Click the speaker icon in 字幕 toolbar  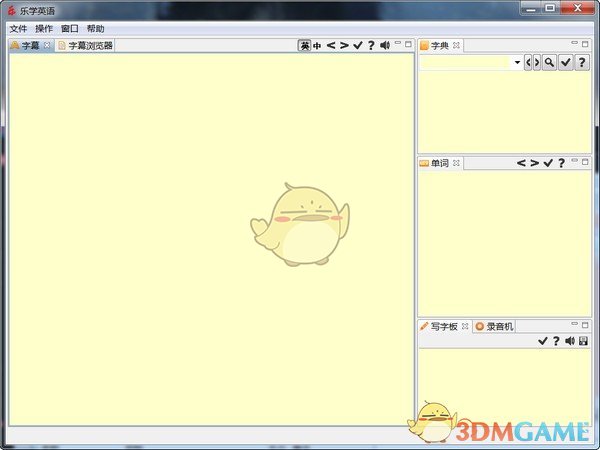384,45
